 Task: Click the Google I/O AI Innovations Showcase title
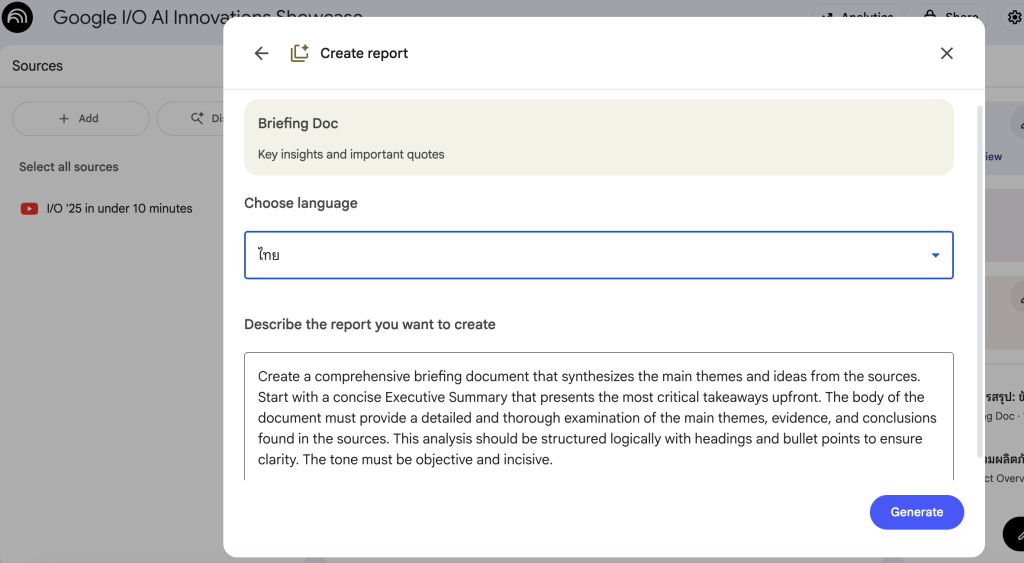coord(207,17)
